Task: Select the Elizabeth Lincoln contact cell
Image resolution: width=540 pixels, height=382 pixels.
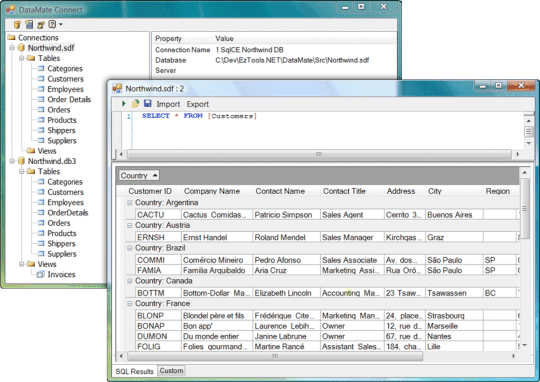Action: (287, 293)
